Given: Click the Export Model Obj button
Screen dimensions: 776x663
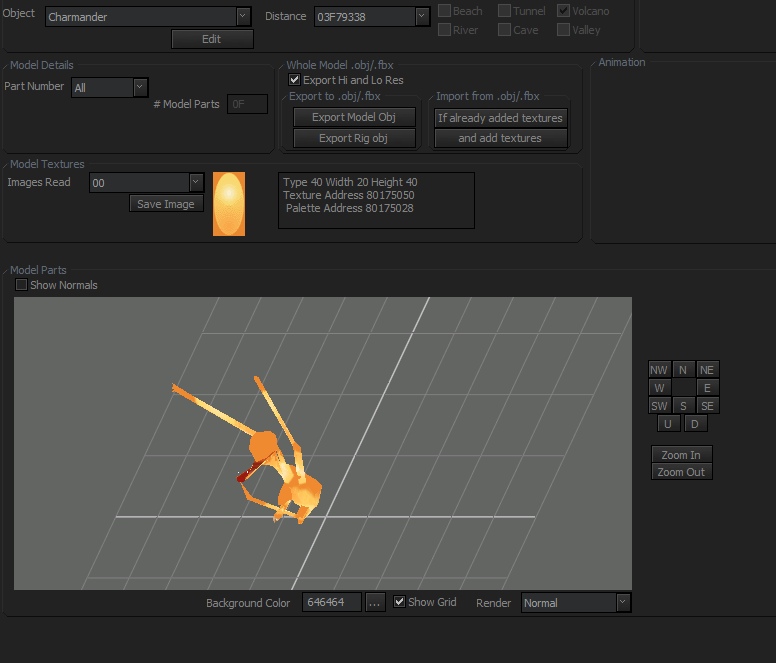Looking at the screenshot, I should pyautogui.click(x=354, y=118).
